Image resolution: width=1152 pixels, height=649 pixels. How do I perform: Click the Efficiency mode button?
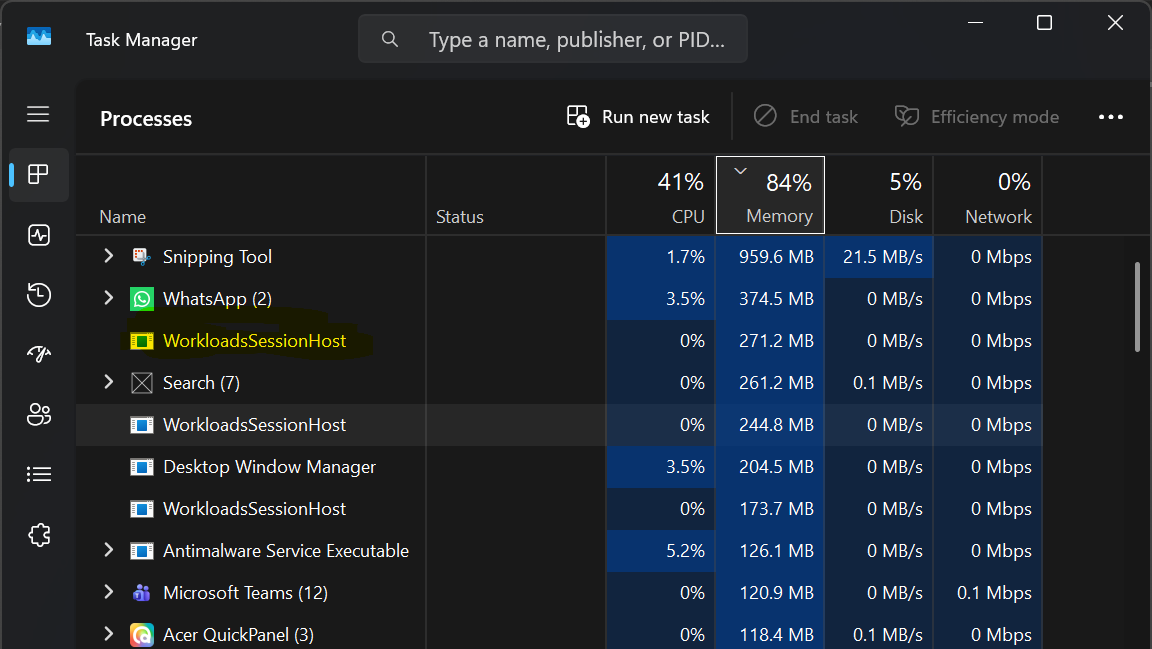(x=976, y=117)
